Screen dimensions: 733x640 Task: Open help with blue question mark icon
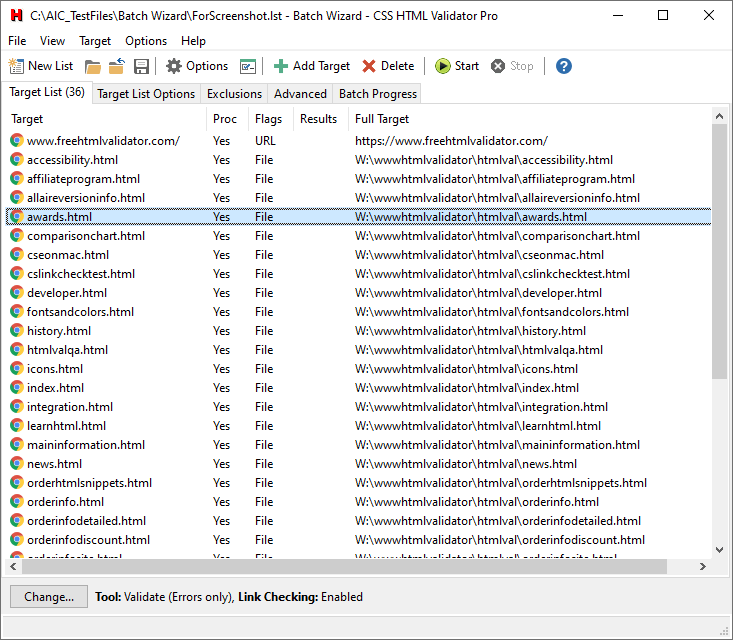pyautogui.click(x=564, y=66)
